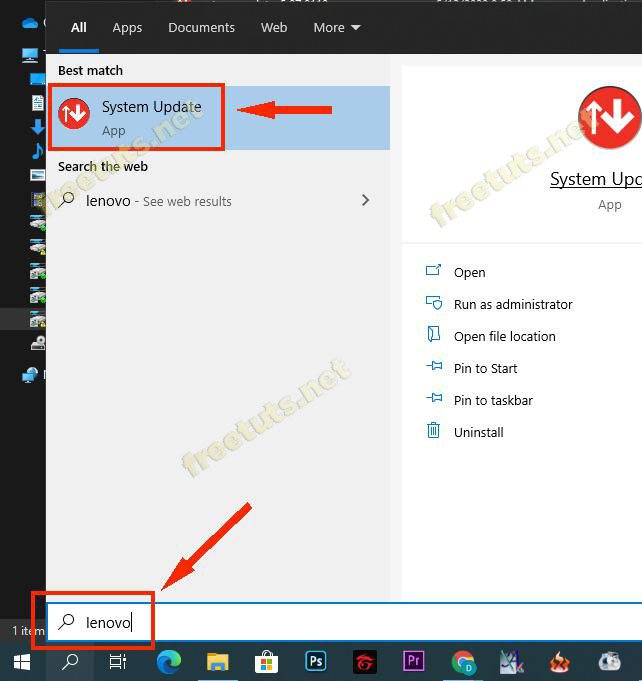Launch Garena from the taskbar

(365, 662)
